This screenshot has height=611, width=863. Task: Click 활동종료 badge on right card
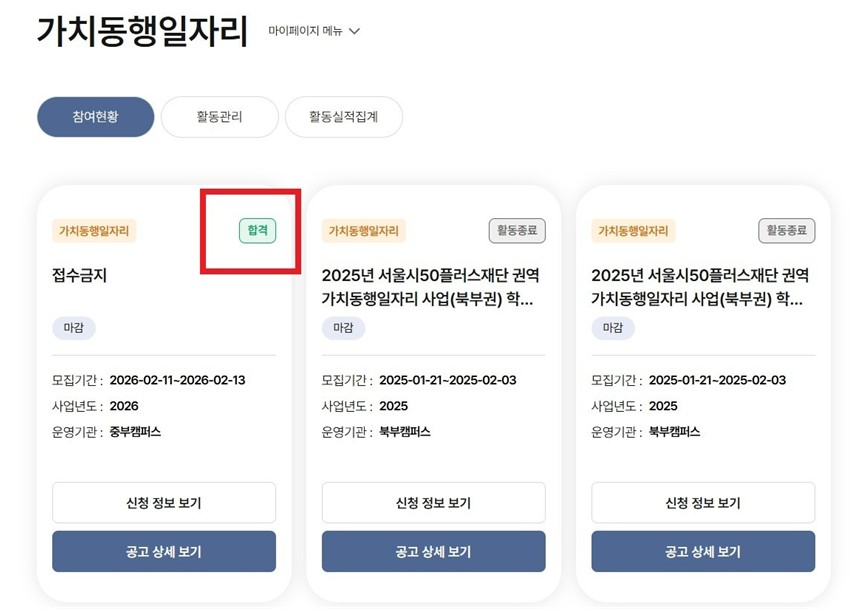[786, 231]
